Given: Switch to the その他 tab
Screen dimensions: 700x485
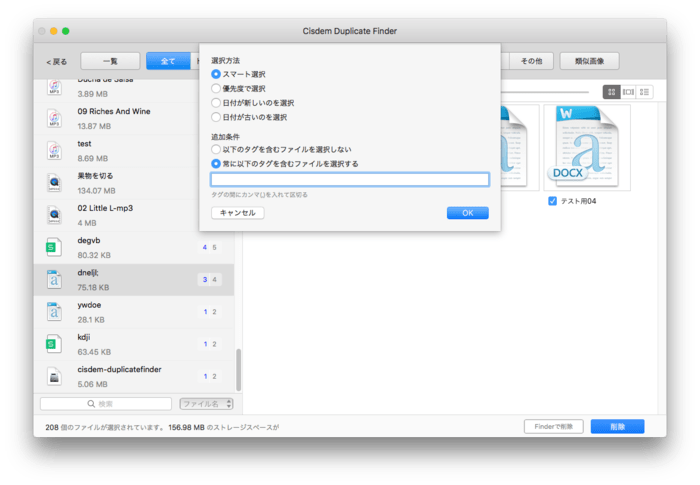Looking at the screenshot, I should [x=531, y=61].
